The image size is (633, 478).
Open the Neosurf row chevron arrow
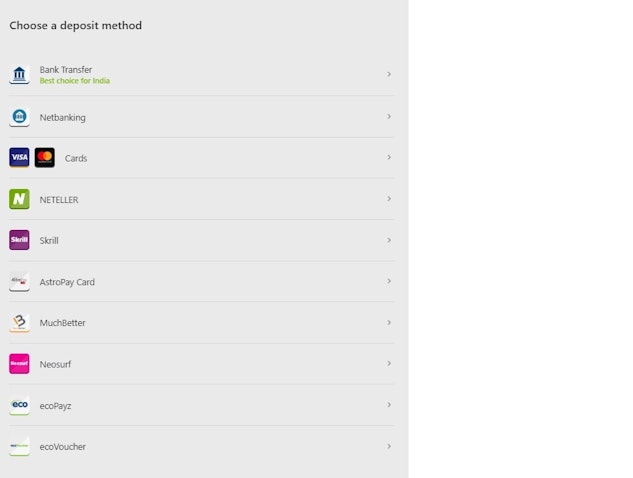click(x=388, y=364)
